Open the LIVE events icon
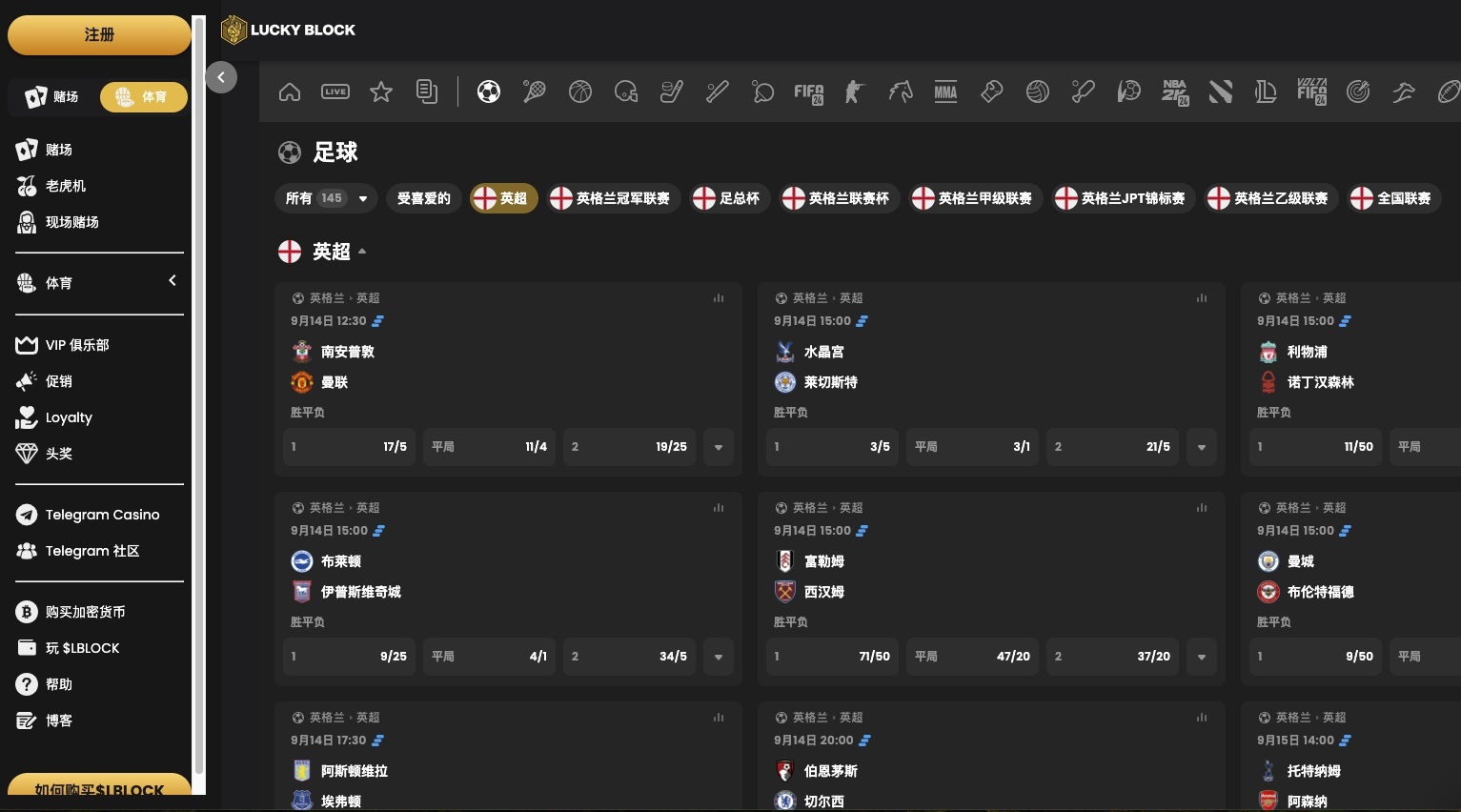Viewport: 1461px width, 812px height. tap(335, 91)
